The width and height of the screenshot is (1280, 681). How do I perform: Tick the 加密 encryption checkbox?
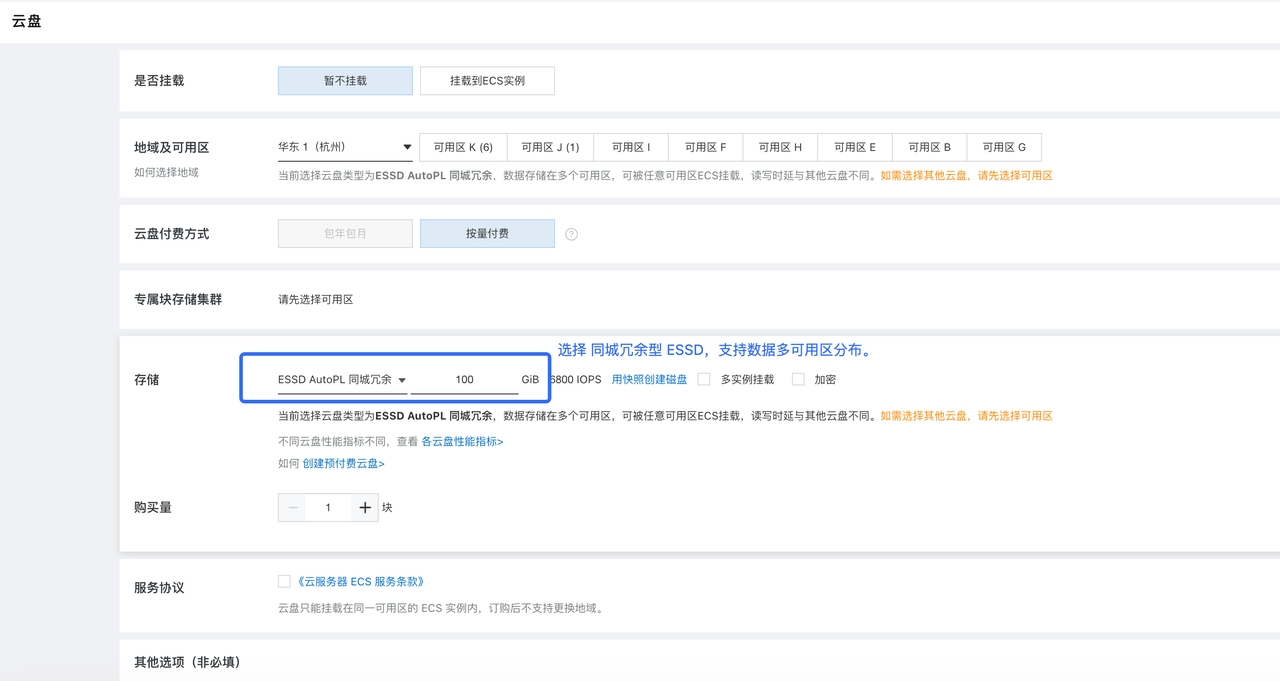798,380
